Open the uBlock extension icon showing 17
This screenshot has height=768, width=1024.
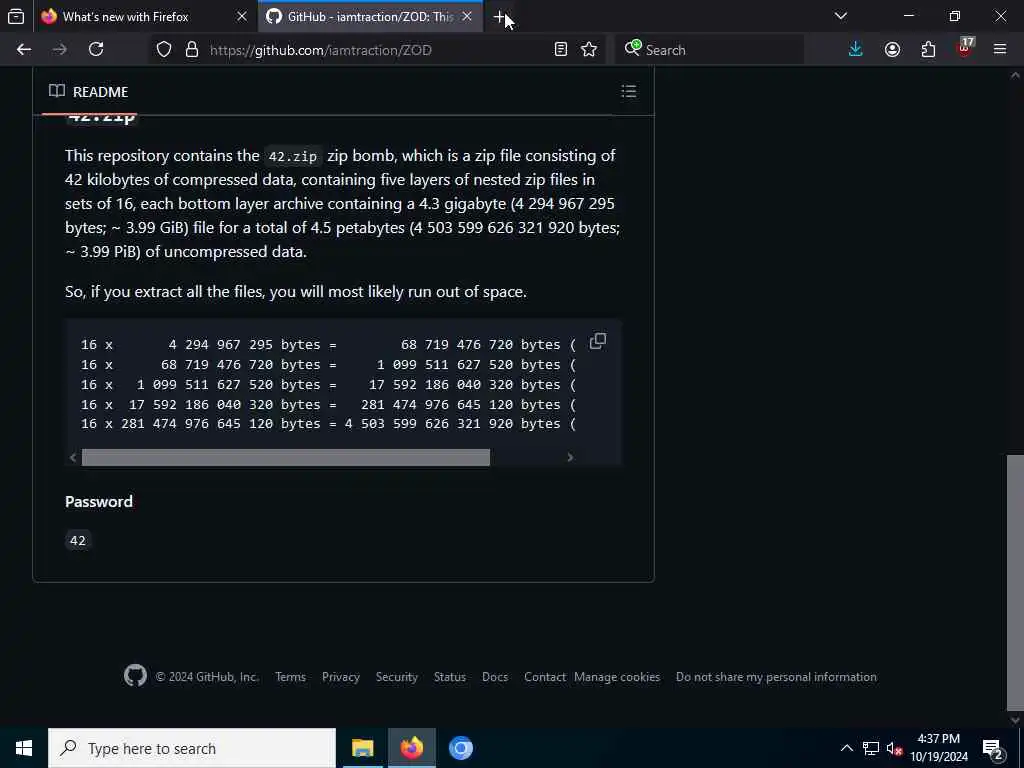[965, 48]
